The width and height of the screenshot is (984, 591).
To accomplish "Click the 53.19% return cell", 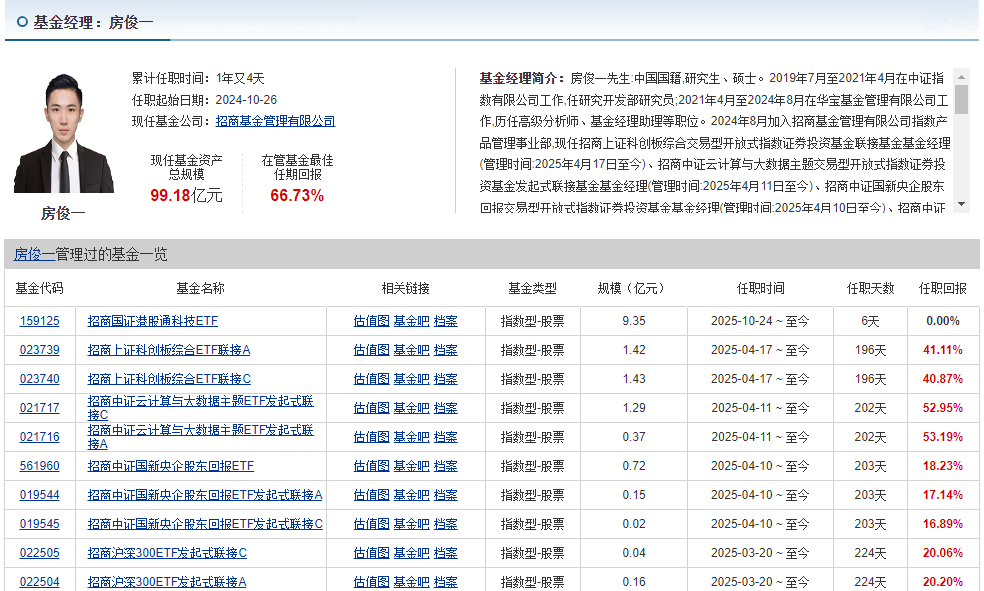I will [x=943, y=437].
